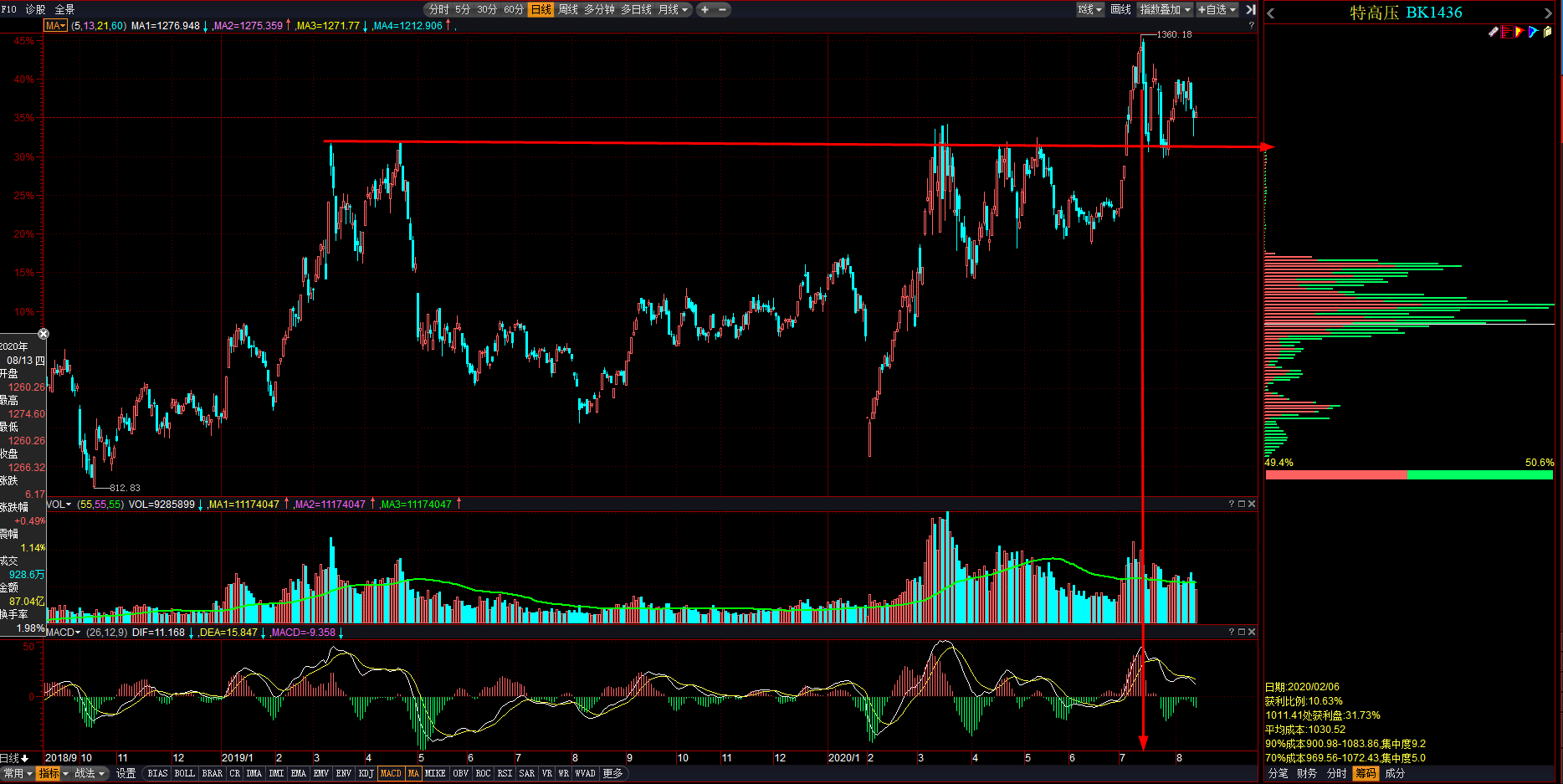Select the red-yellow flag chip icon
Image resolution: width=1563 pixels, height=784 pixels.
pyautogui.click(x=1520, y=32)
